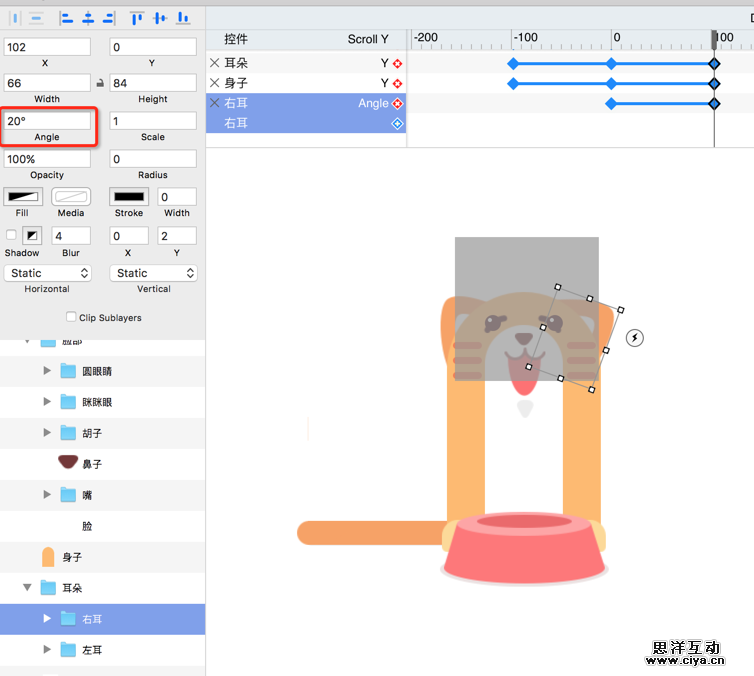The width and height of the screenshot is (754, 676).
Task: Click the 左耳 folder icon in layer list
Action: click(68, 650)
